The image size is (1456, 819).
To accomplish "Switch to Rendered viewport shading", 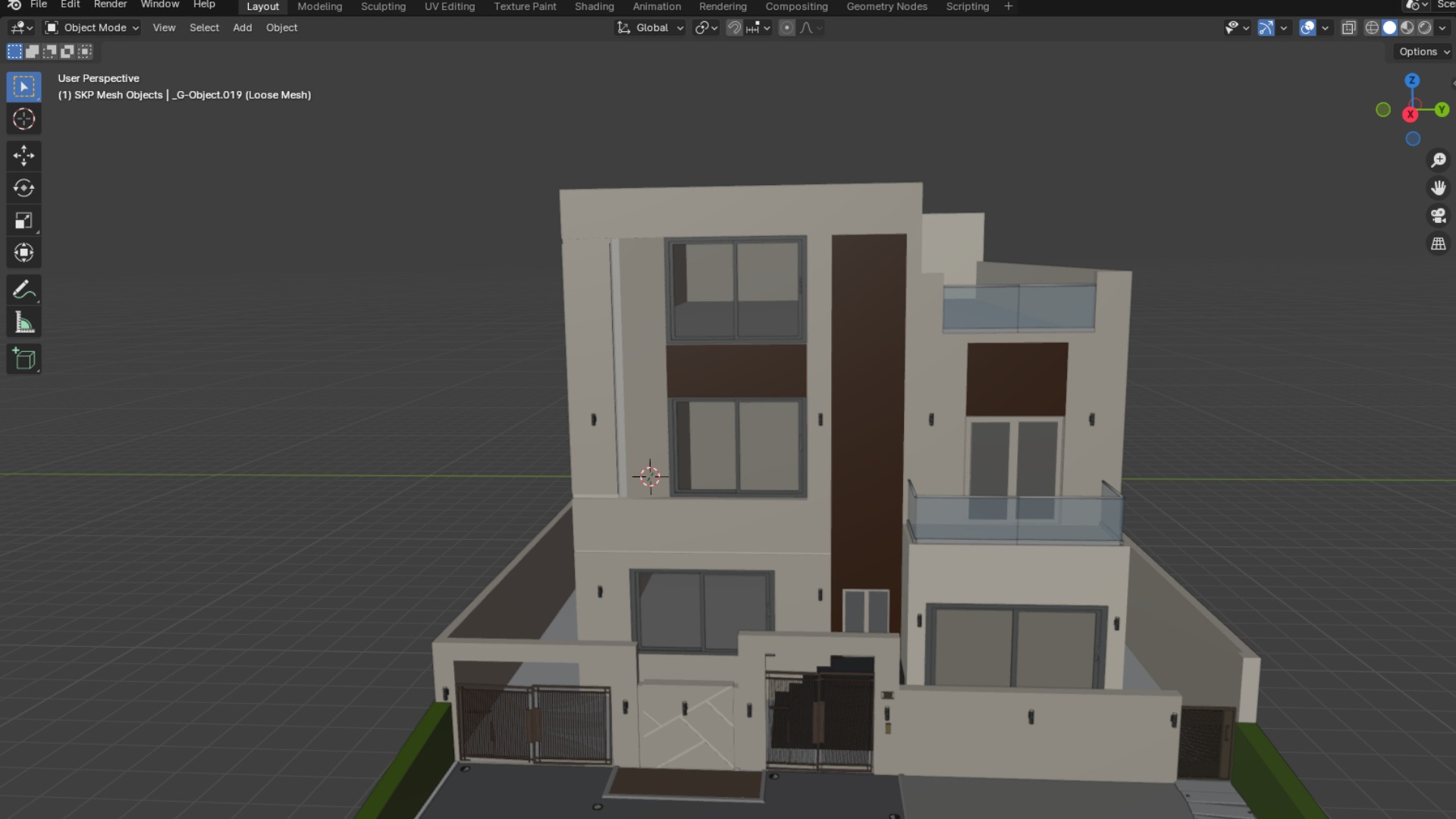I will pyautogui.click(x=1425, y=28).
